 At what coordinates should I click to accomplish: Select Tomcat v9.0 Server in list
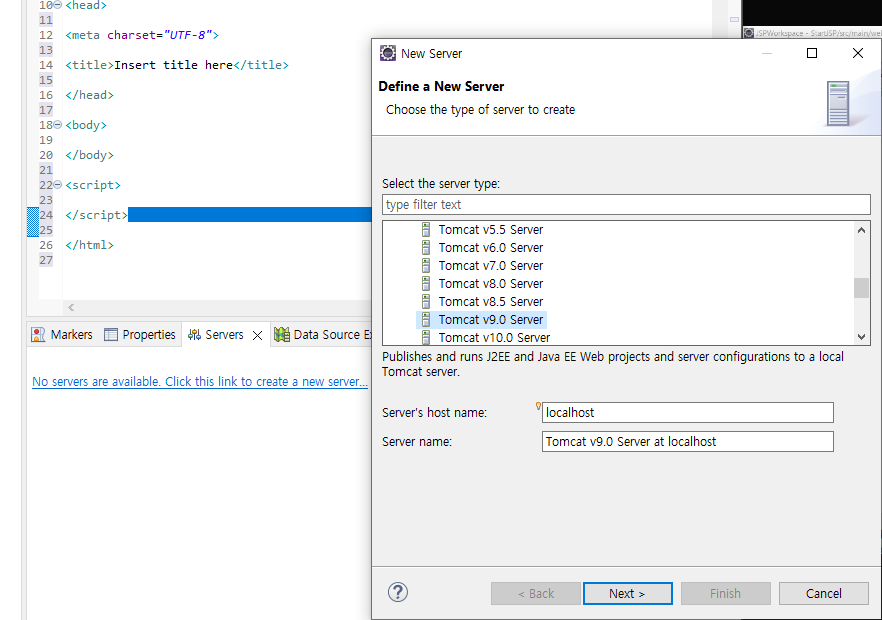click(490, 320)
